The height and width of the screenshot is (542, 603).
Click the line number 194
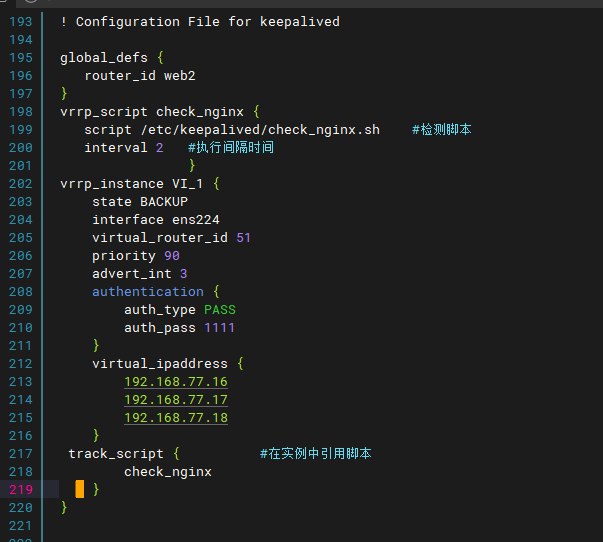(20, 40)
